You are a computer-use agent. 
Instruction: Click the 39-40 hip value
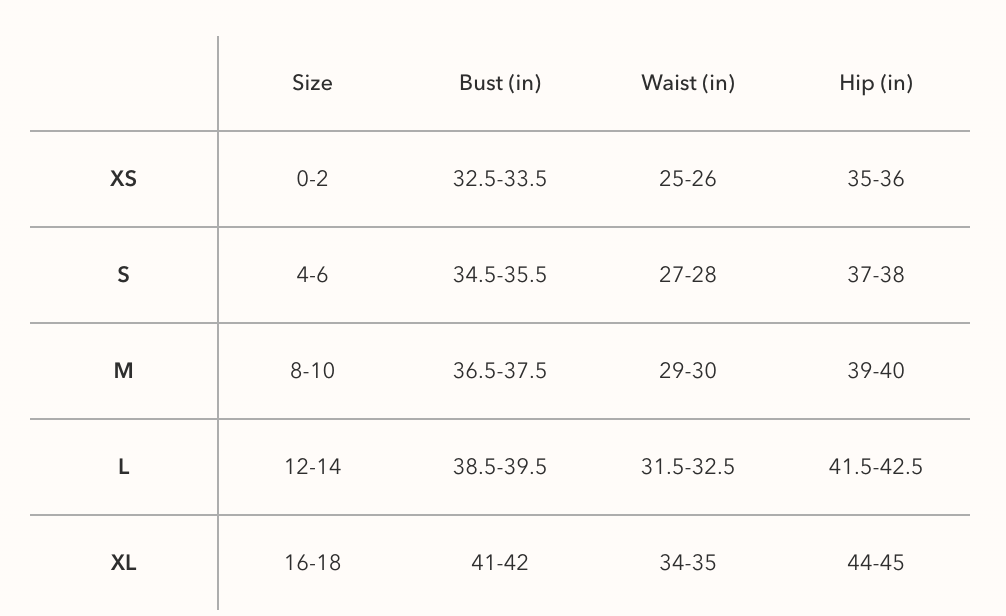pos(876,371)
